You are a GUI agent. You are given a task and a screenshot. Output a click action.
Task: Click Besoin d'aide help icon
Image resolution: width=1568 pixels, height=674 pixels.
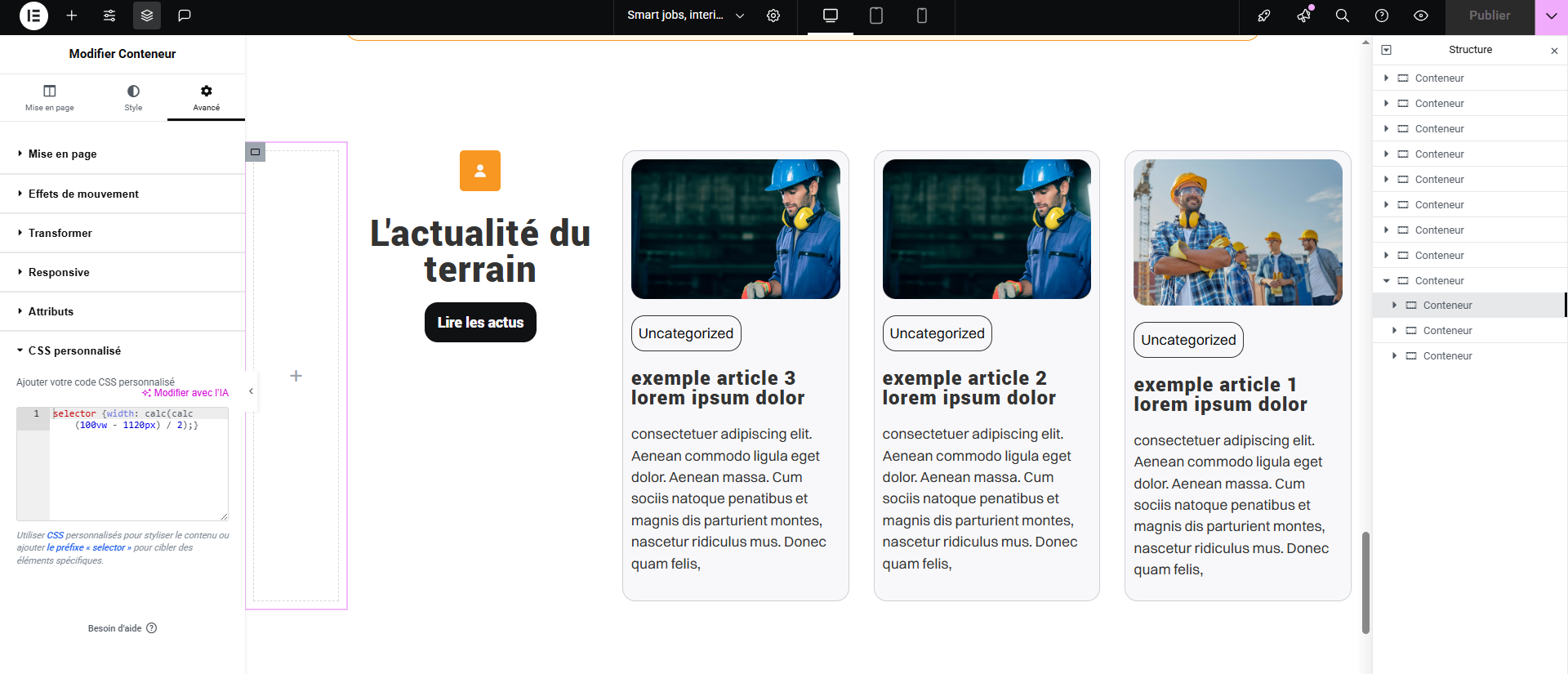151,628
